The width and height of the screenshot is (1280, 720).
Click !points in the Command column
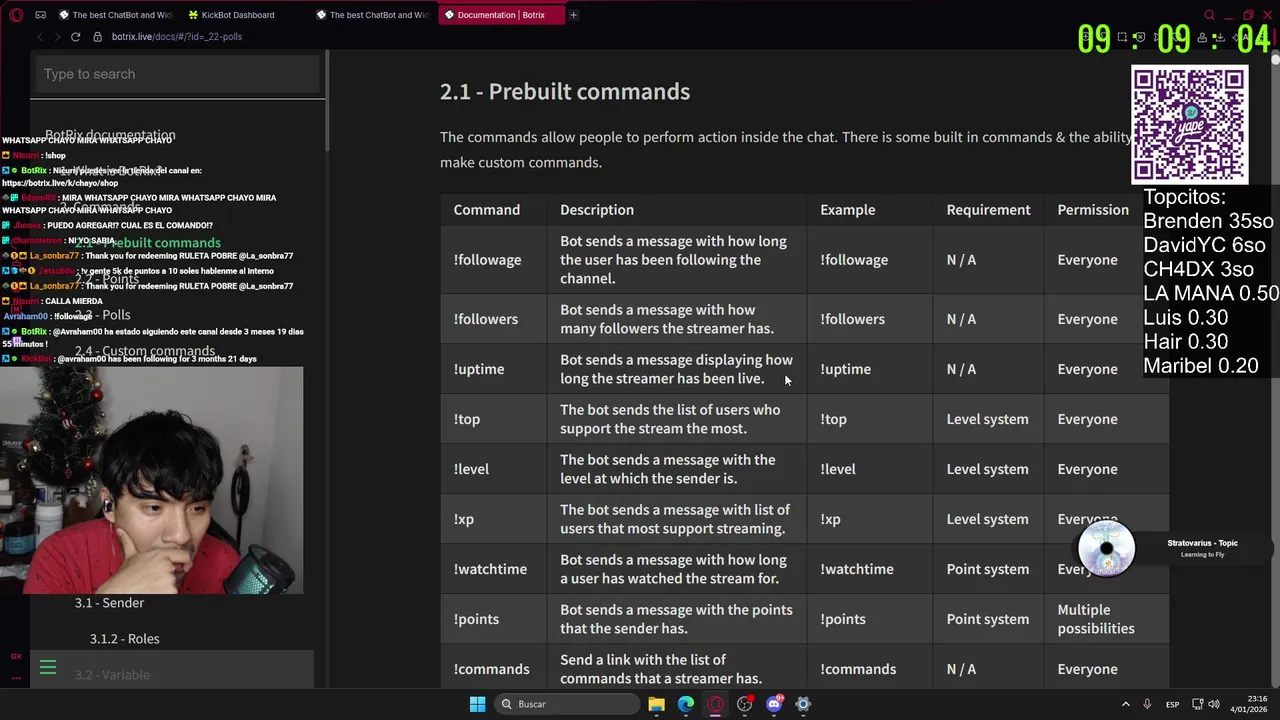point(476,619)
